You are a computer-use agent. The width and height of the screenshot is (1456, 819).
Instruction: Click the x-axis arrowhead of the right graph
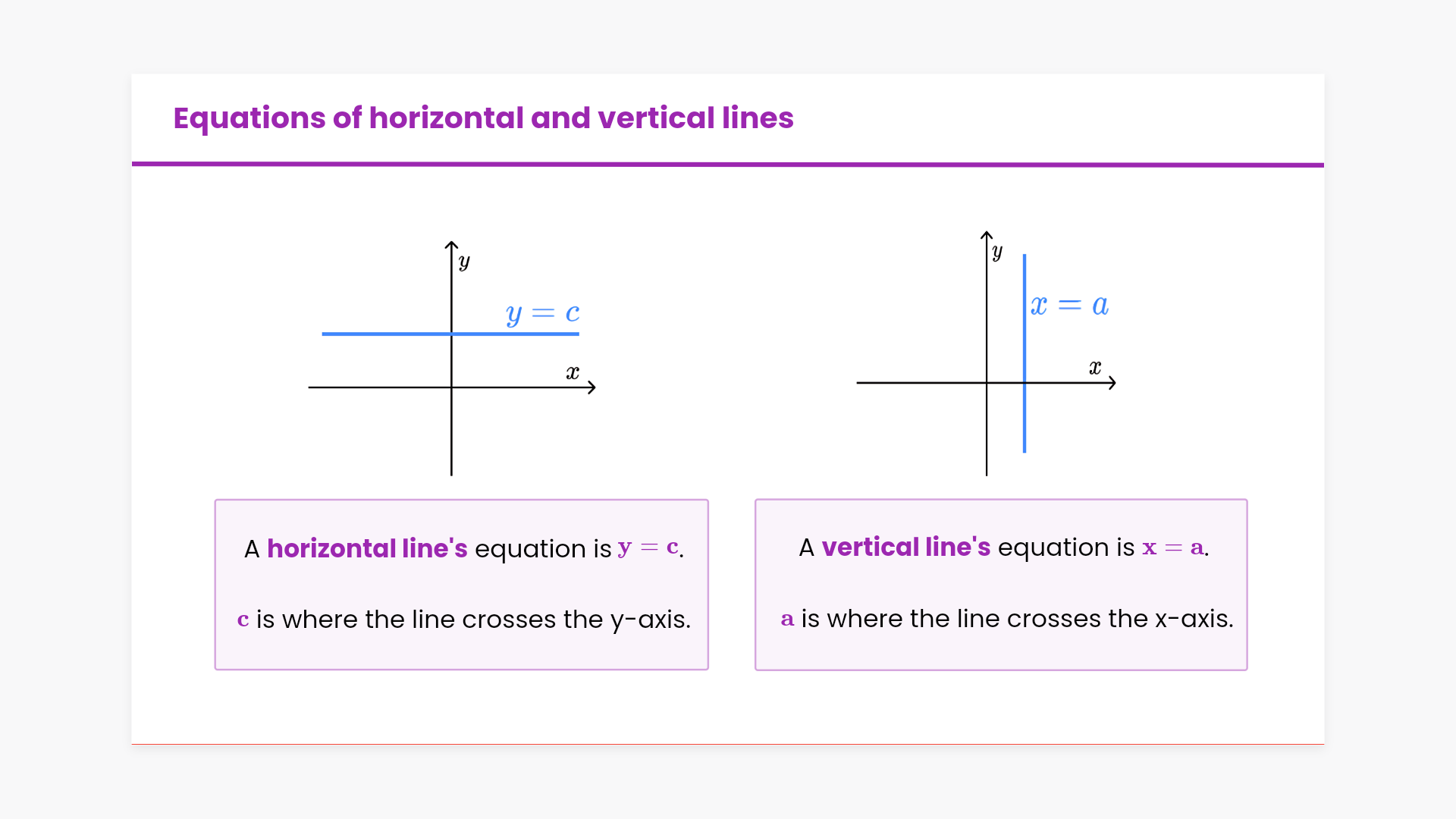tap(1112, 383)
